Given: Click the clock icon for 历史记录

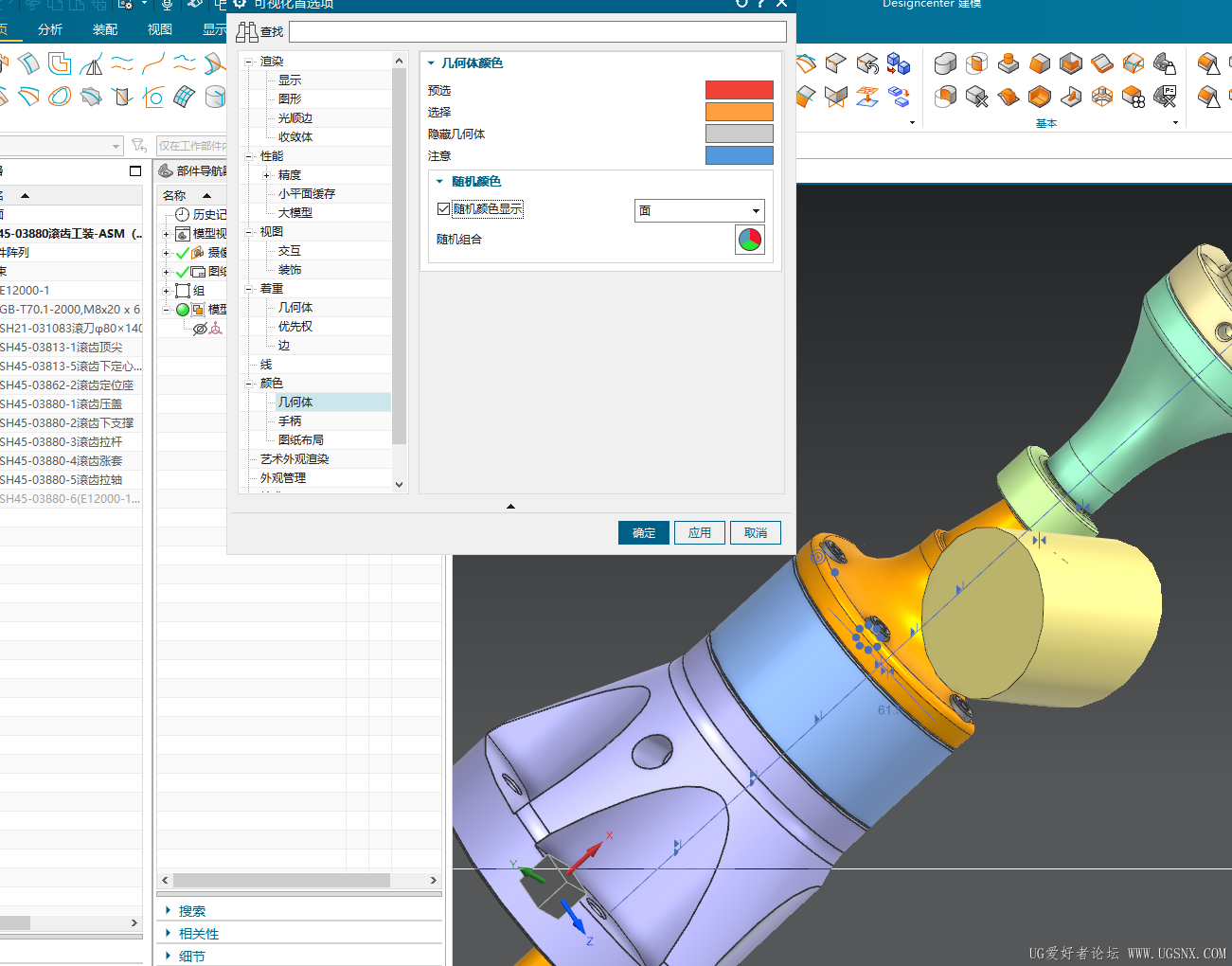Looking at the screenshot, I should 182,215.
